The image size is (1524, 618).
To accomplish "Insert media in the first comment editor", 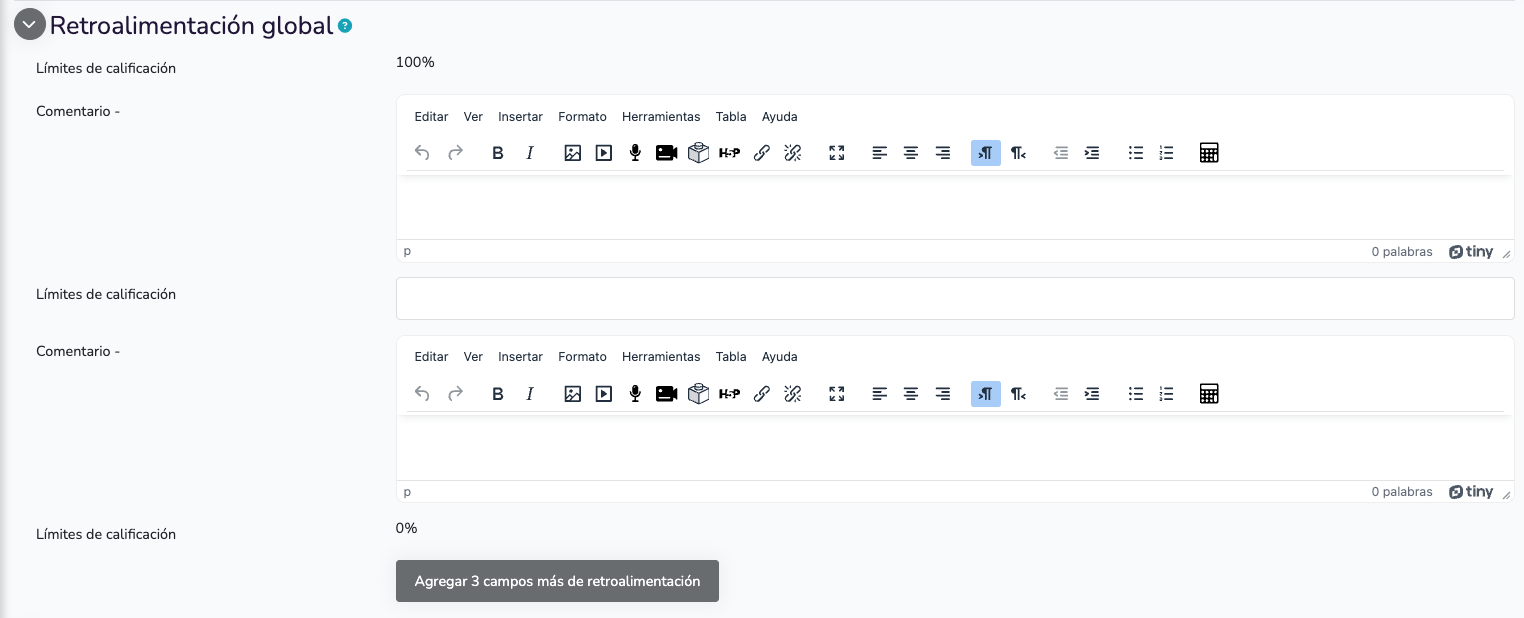I will click(604, 153).
